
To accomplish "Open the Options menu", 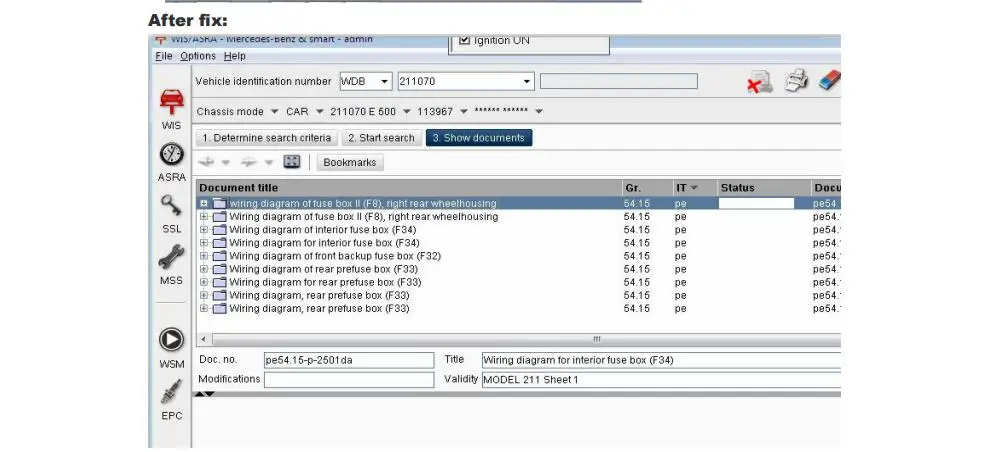I will [x=198, y=56].
